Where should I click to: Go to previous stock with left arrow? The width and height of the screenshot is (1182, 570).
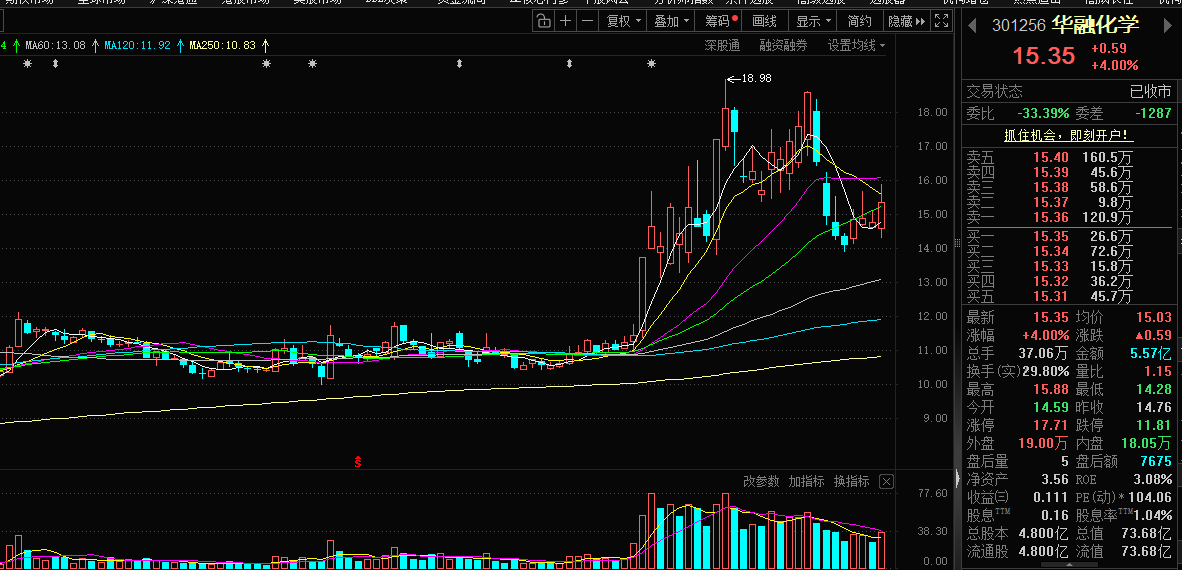click(973, 26)
